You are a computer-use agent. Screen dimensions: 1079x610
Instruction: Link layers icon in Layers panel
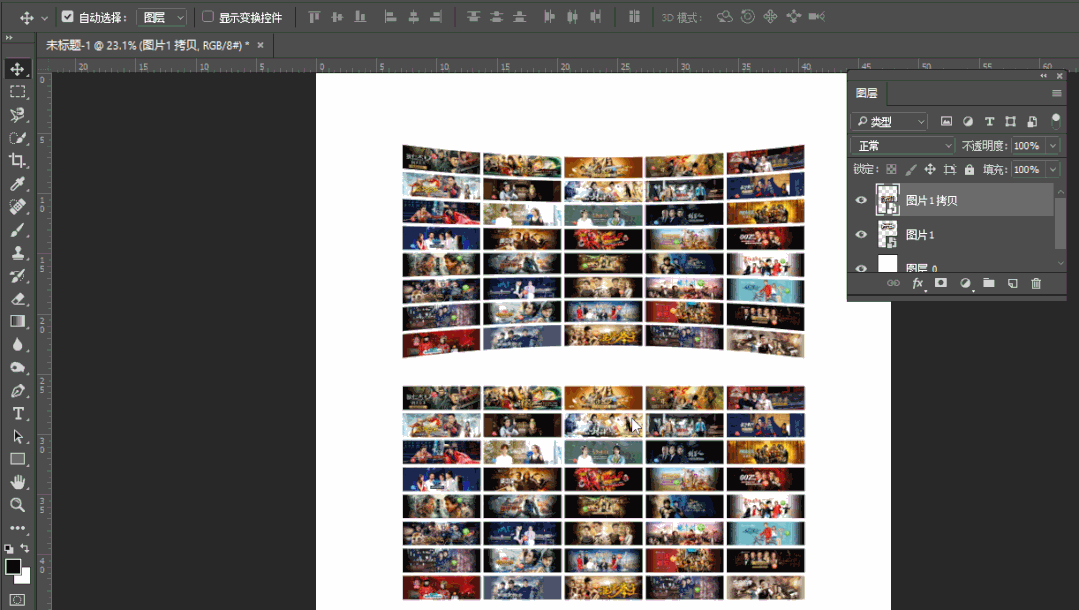point(893,283)
